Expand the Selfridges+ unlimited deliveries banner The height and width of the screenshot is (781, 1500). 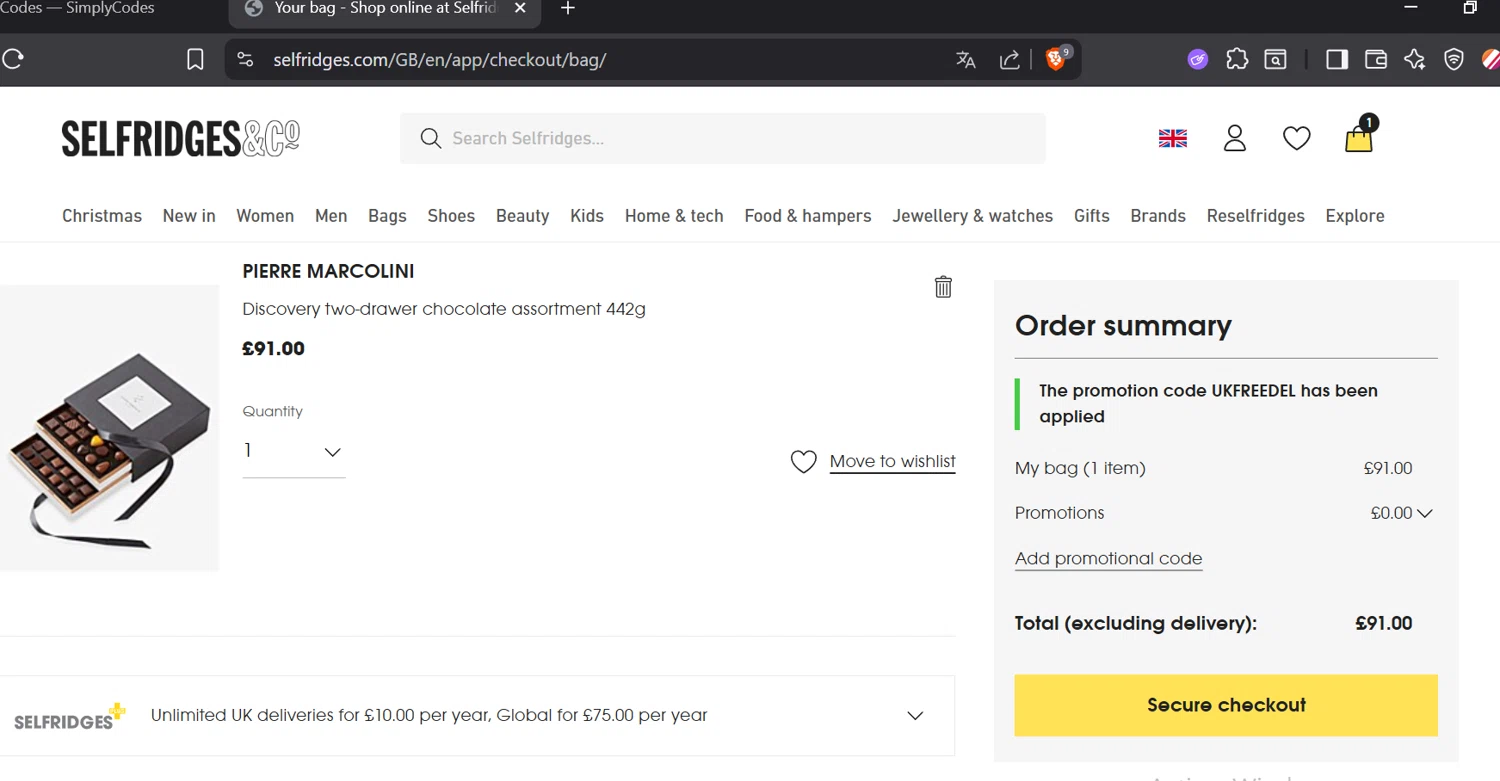477,716
